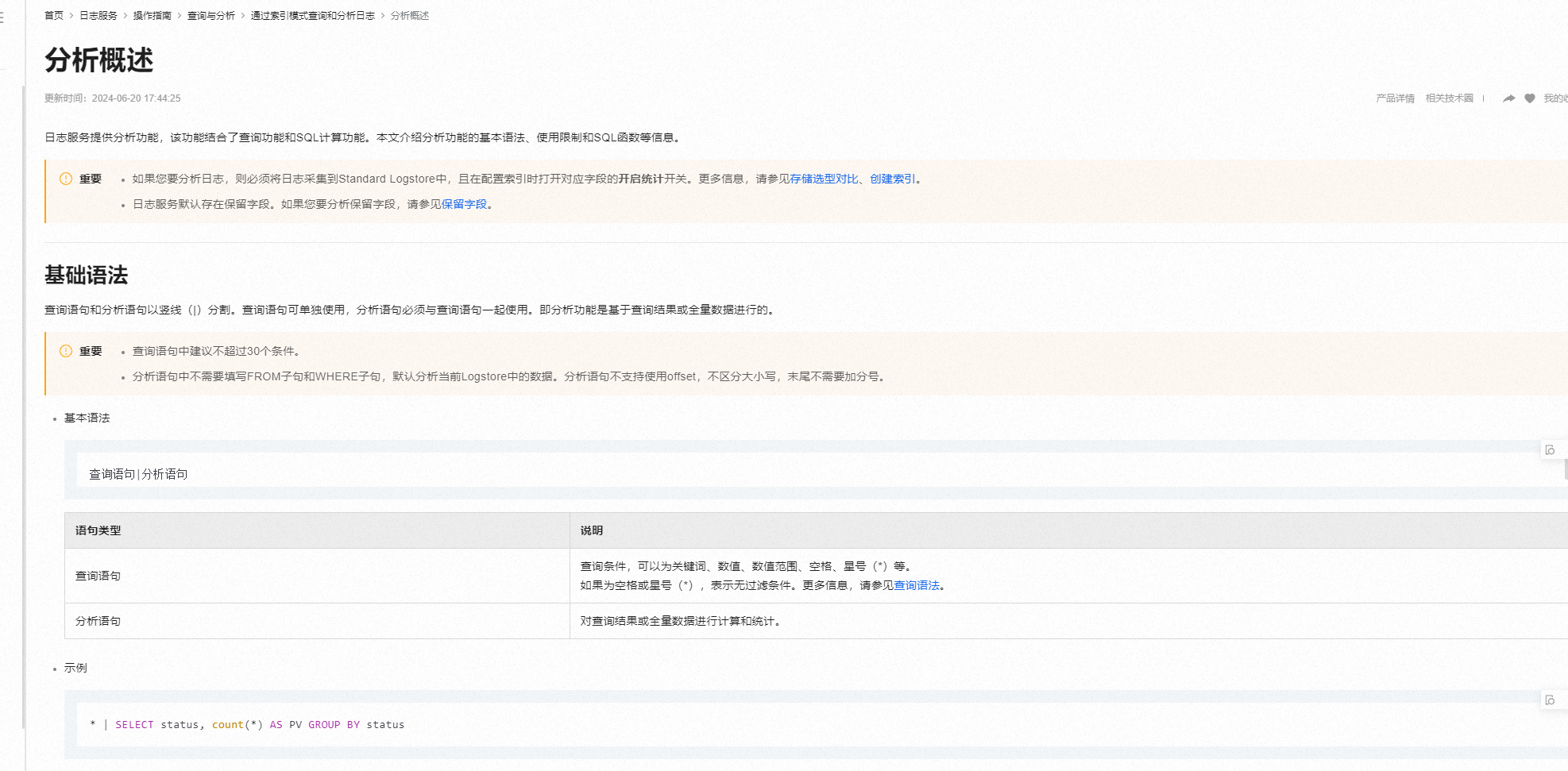Click the 分析语句中不需要填写FROM子句 note

(x=510, y=376)
